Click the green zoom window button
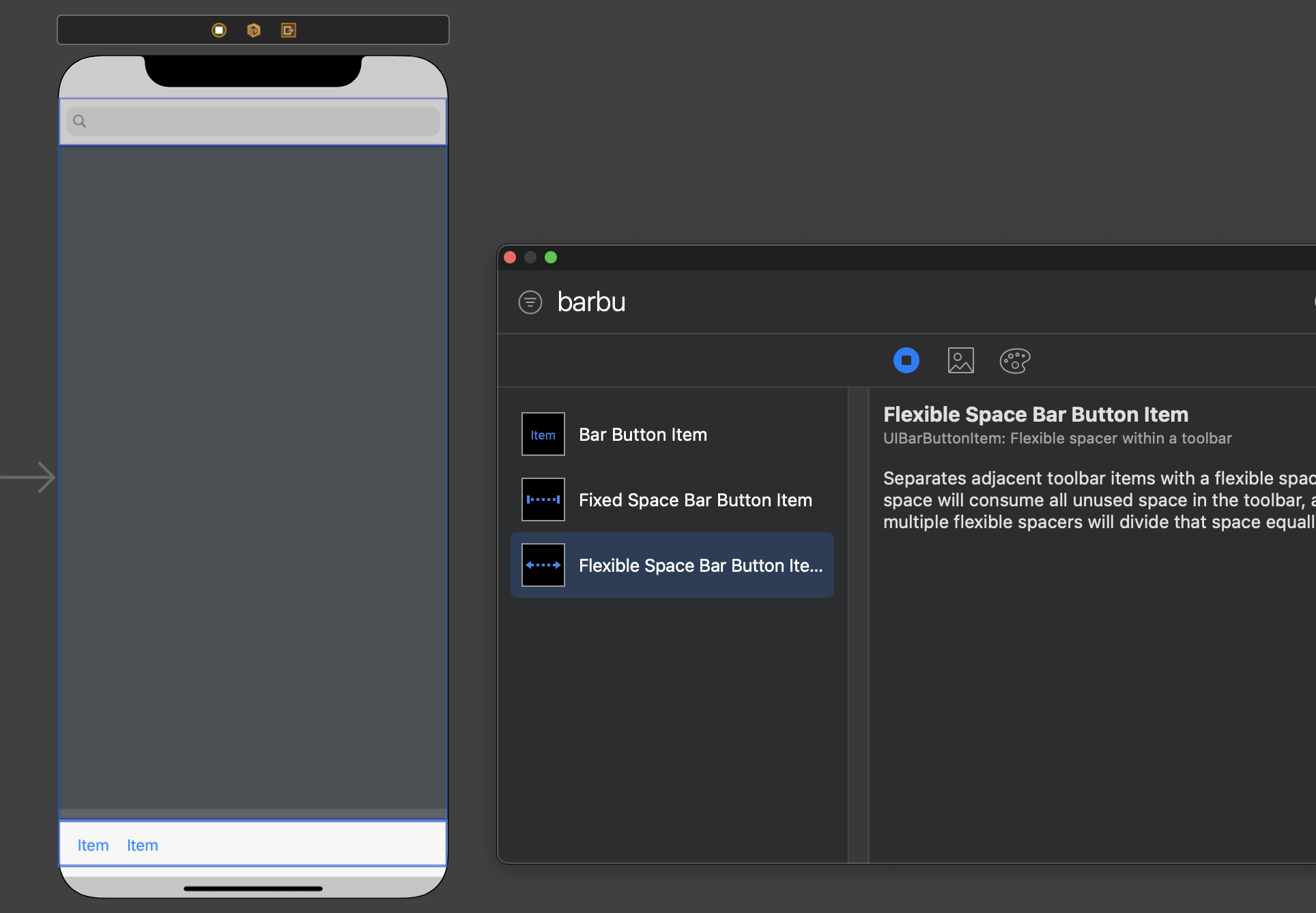 click(551, 257)
